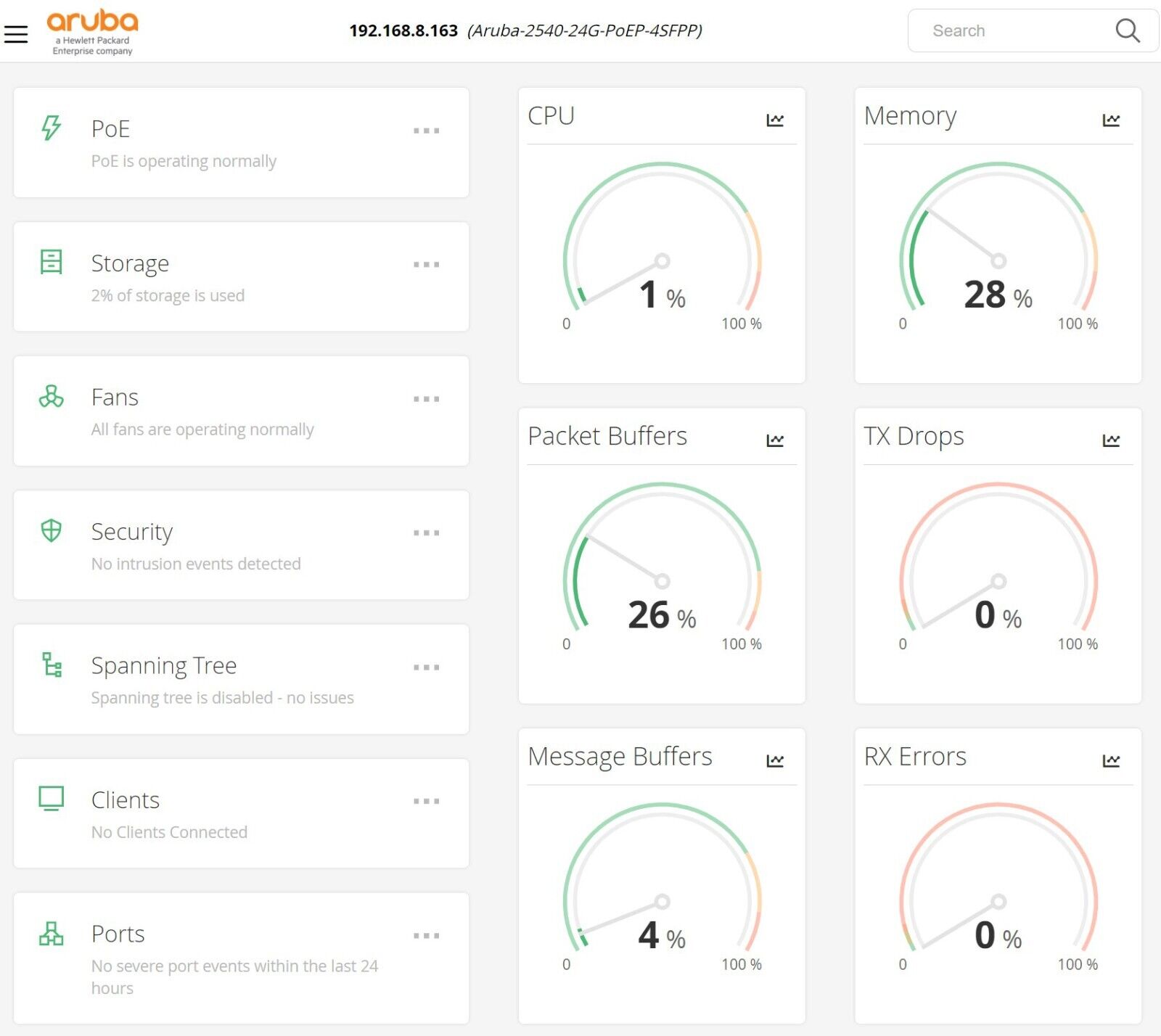Click the search magnifier icon

(x=1127, y=30)
